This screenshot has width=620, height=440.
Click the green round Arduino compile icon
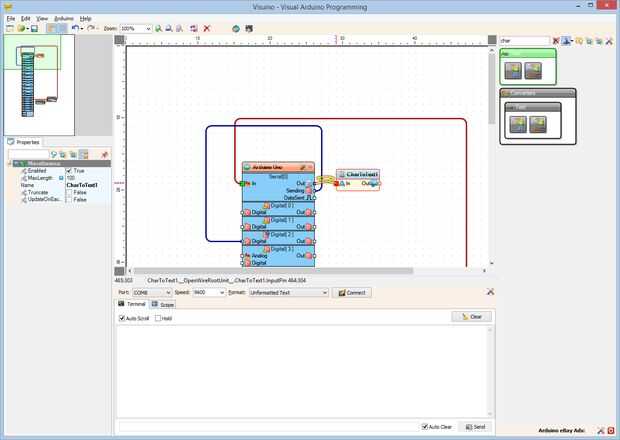(x=236, y=28)
